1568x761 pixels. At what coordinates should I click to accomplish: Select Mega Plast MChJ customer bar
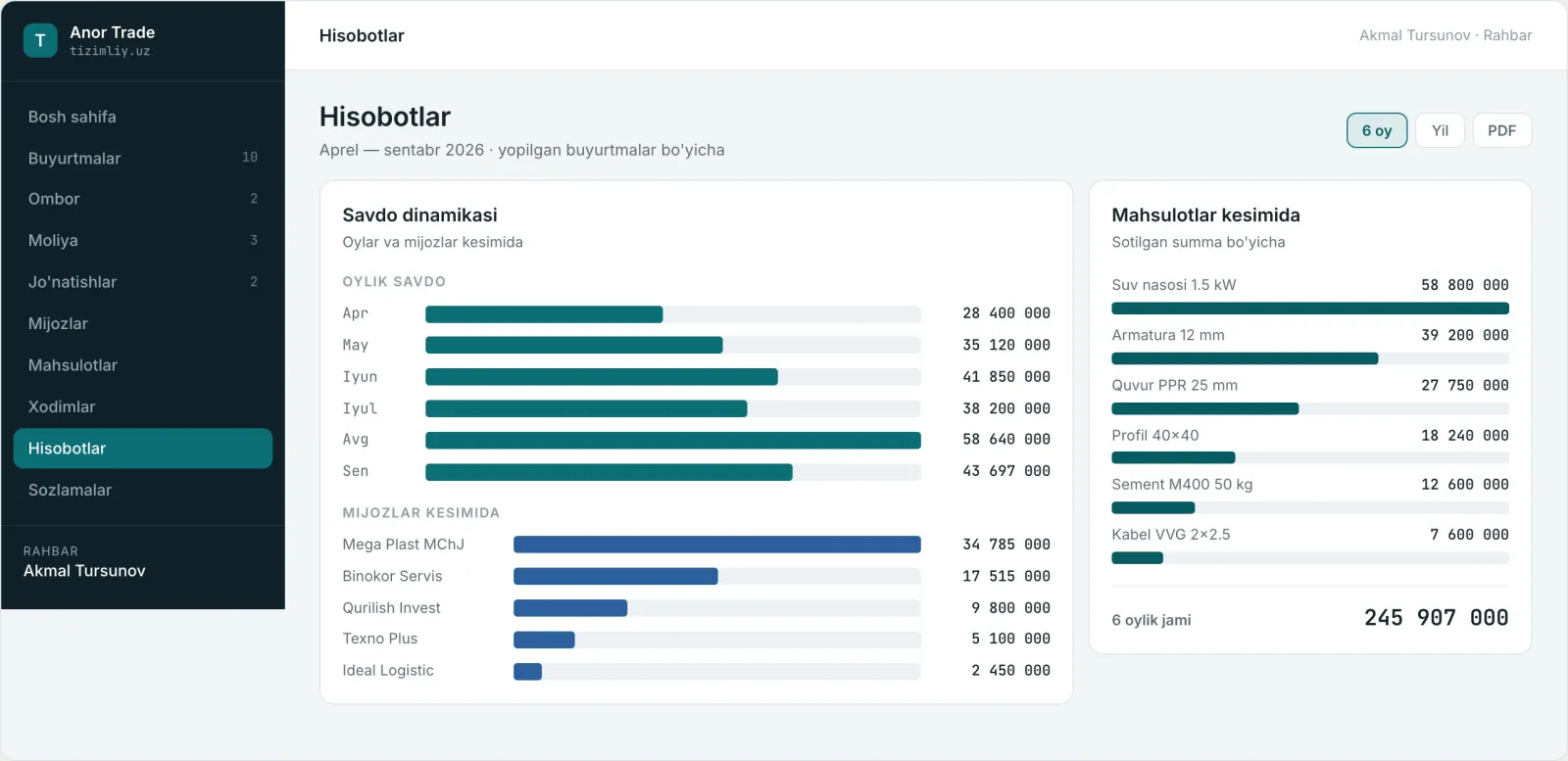coord(717,545)
